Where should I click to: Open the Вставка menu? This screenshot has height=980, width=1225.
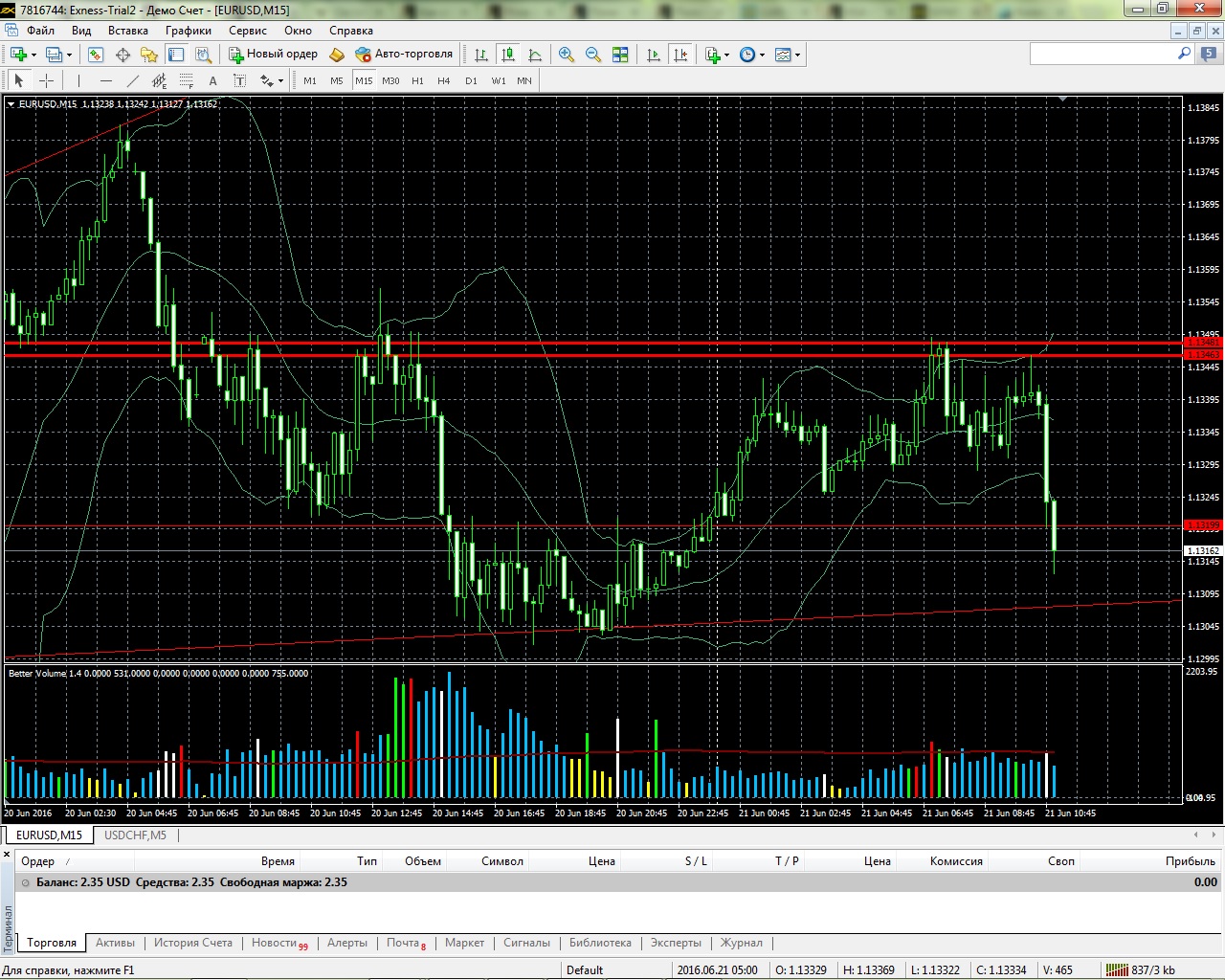[128, 30]
